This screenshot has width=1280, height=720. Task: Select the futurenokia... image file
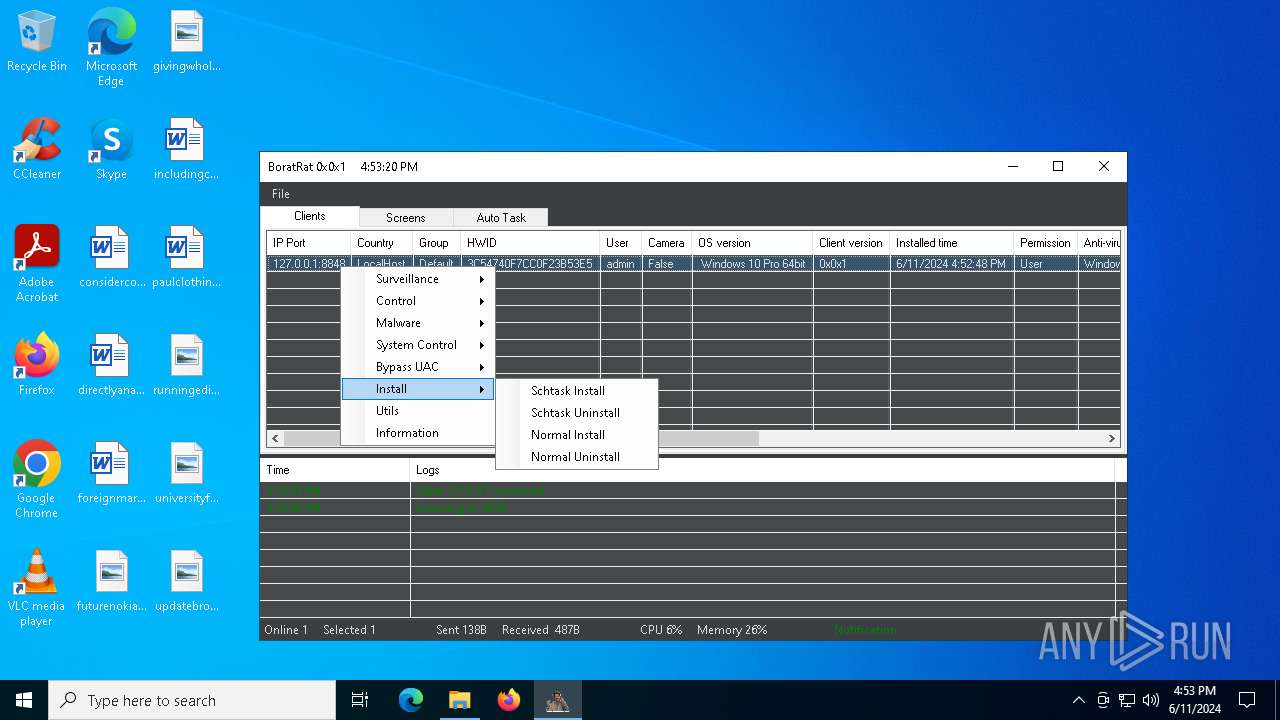(x=111, y=581)
